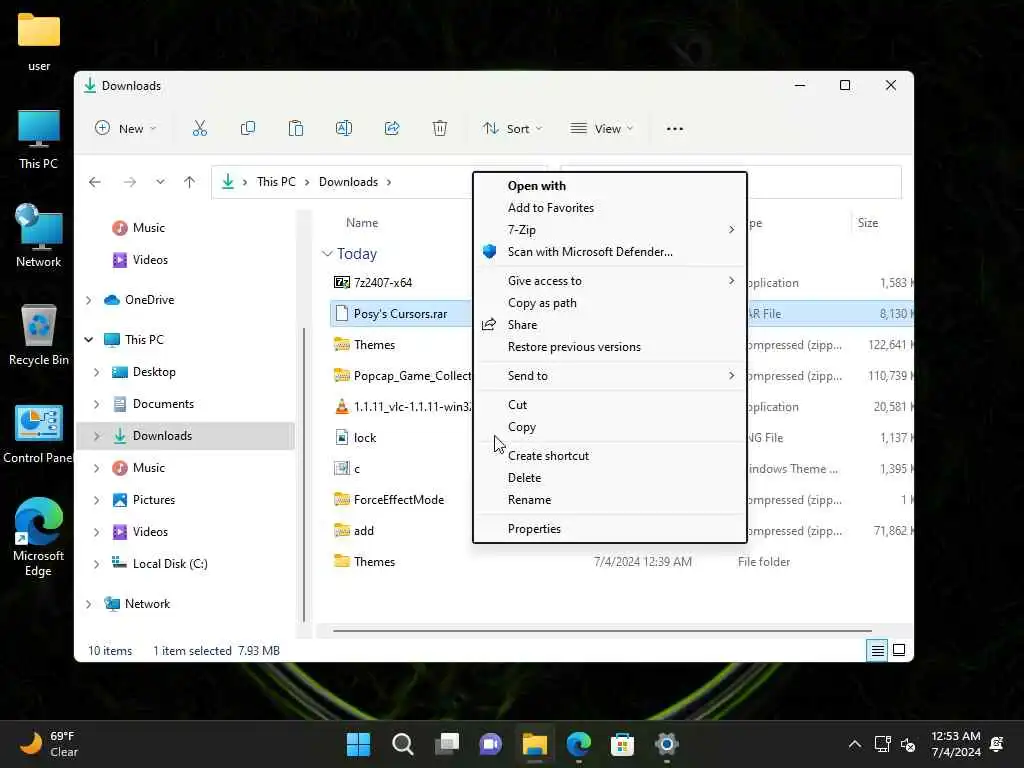Choose Open with in context menu
Image resolution: width=1024 pixels, height=768 pixels.
(x=610, y=186)
